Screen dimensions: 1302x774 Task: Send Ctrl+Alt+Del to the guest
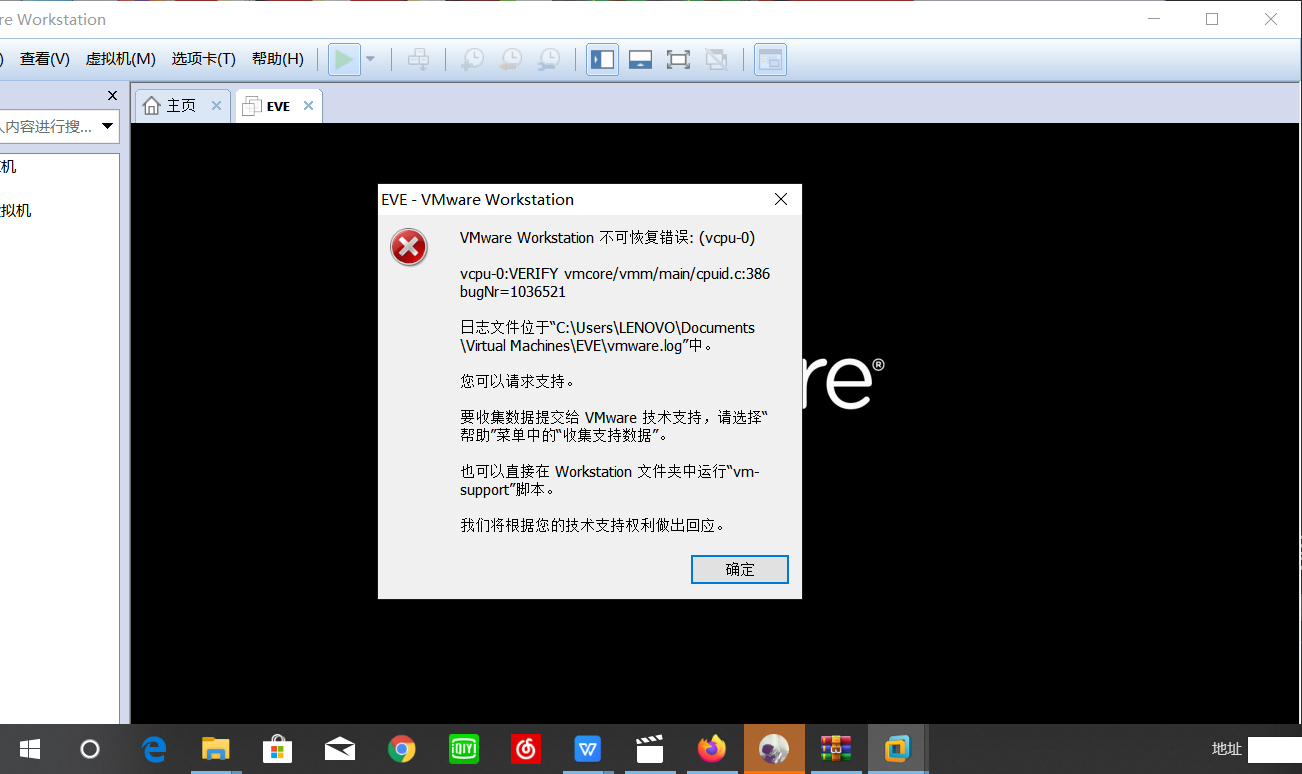coord(419,59)
